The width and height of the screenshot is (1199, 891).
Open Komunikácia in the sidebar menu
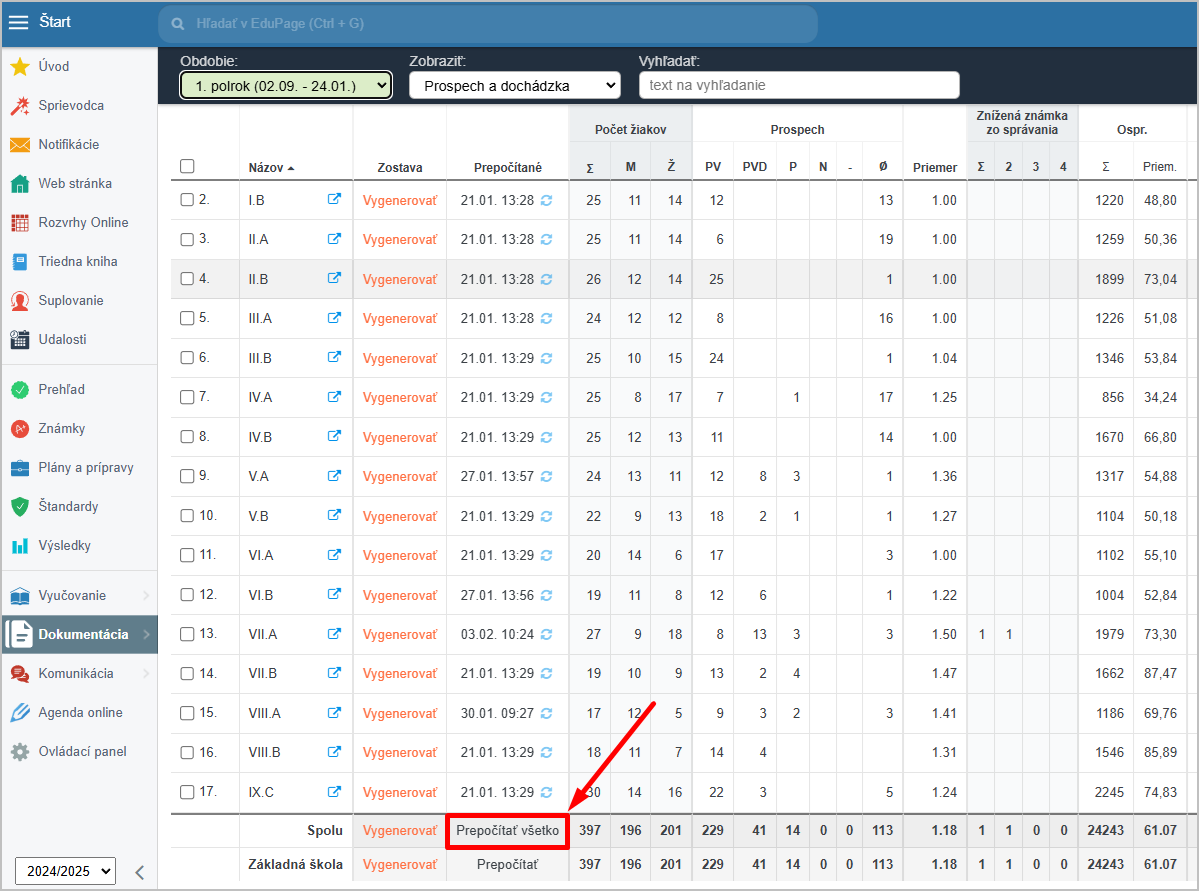tap(76, 674)
